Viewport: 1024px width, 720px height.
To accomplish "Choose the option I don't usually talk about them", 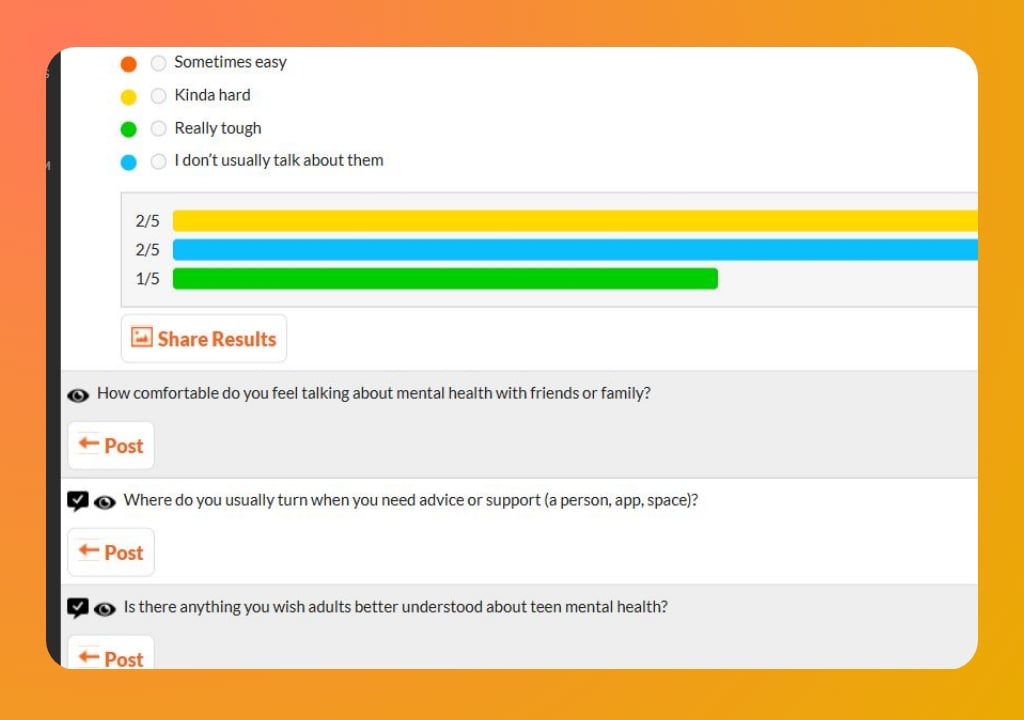I will (x=158, y=161).
